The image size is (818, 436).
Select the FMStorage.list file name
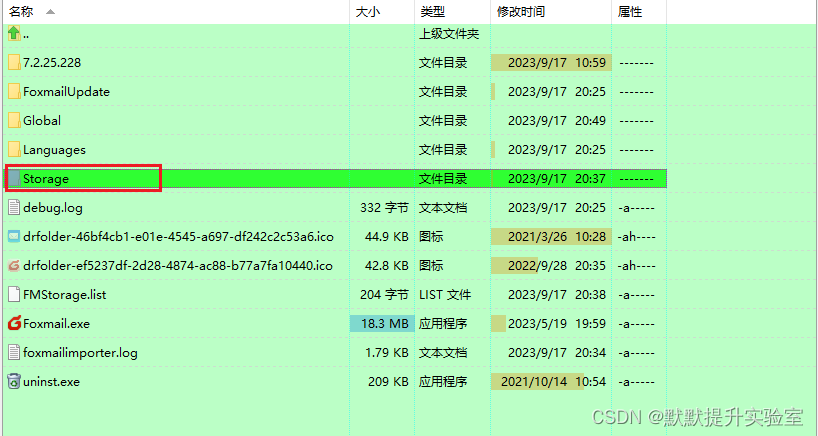(x=65, y=295)
